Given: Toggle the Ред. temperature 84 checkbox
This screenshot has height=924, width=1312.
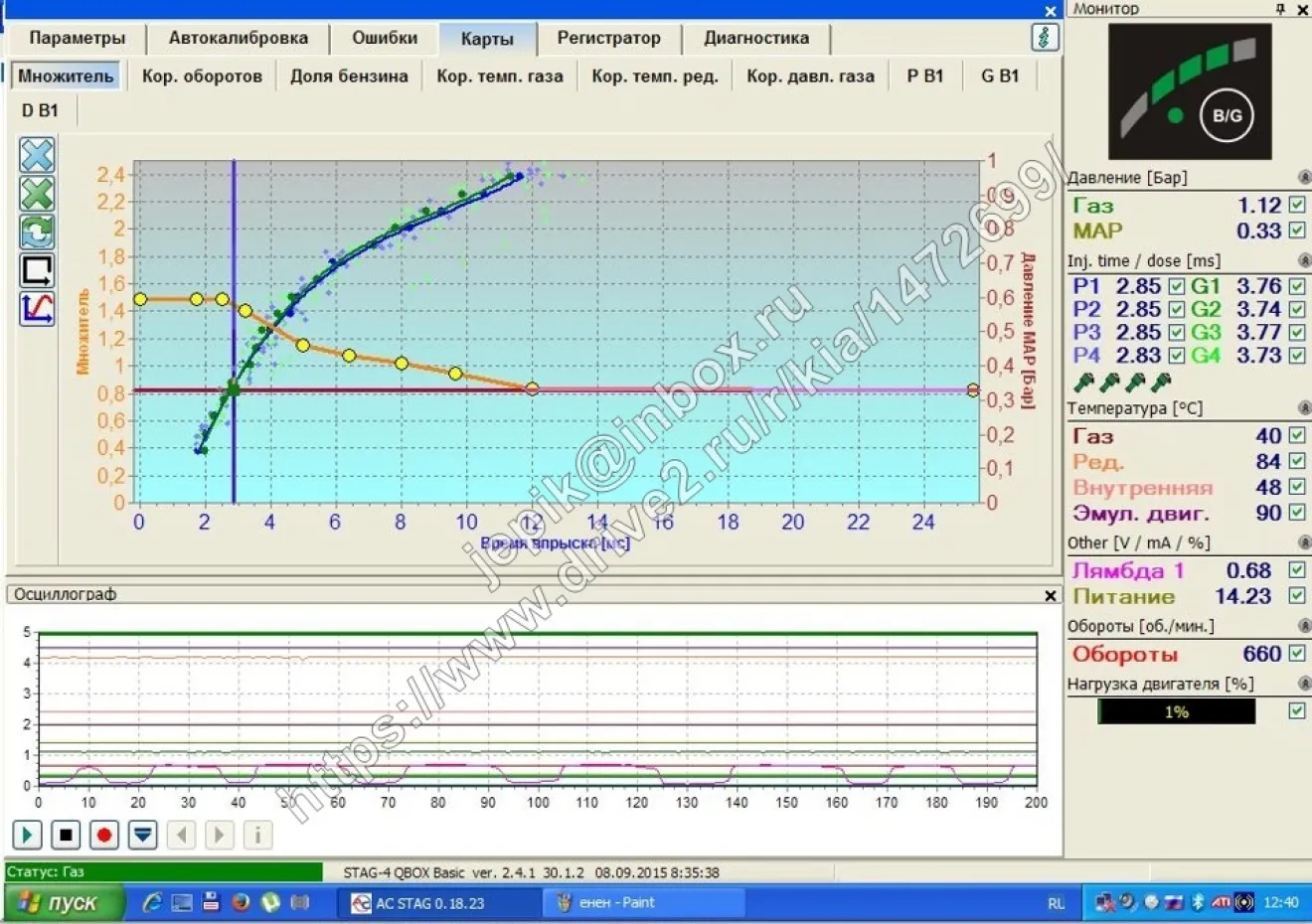Looking at the screenshot, I should pos(1297,461).
